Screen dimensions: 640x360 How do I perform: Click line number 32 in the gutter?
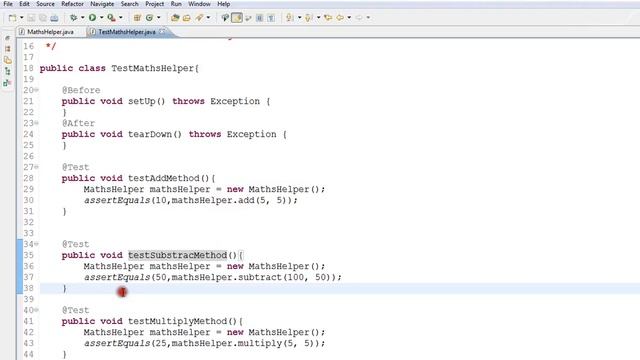(28, 222)
